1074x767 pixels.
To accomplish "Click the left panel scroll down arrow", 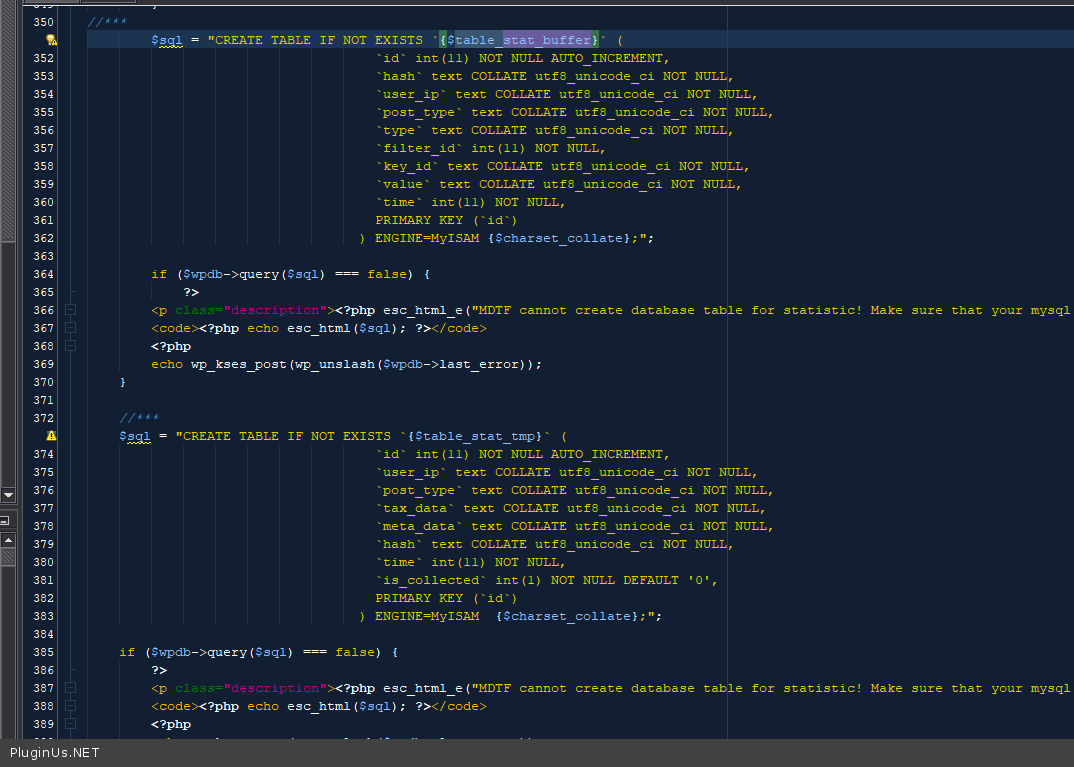I will point(8,494).
